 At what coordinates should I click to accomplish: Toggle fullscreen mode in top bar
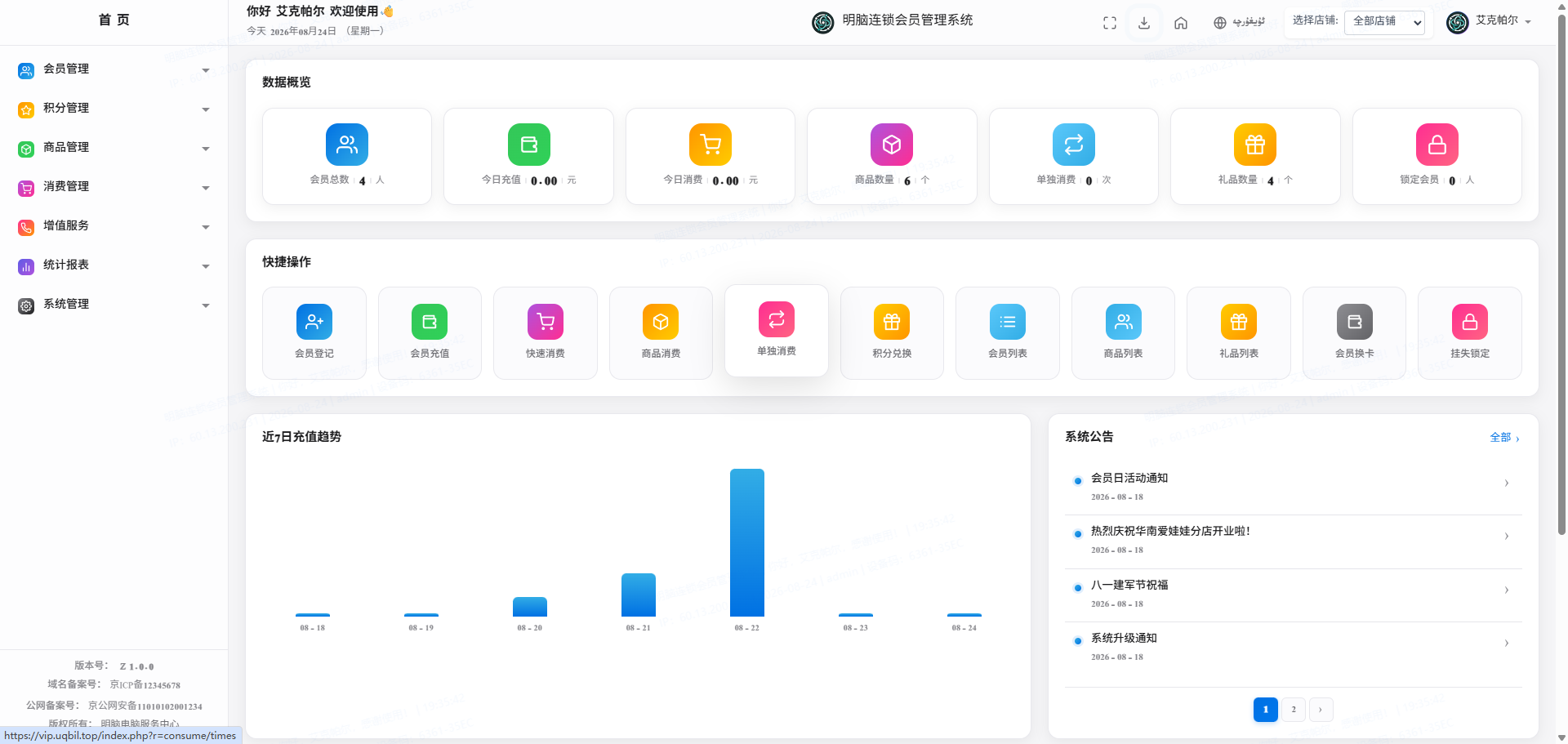[x=1110, y=23]
